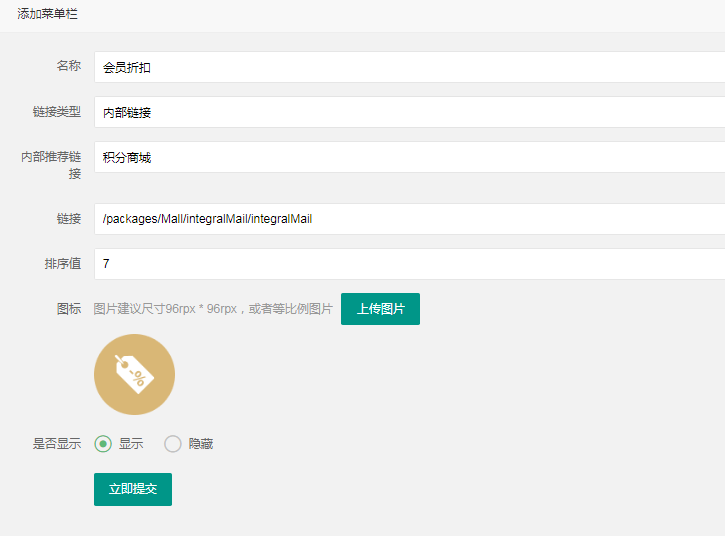This screenshot has width=725, height=536.
Task: Click the 上传图片 upload button
Action: 381,309
